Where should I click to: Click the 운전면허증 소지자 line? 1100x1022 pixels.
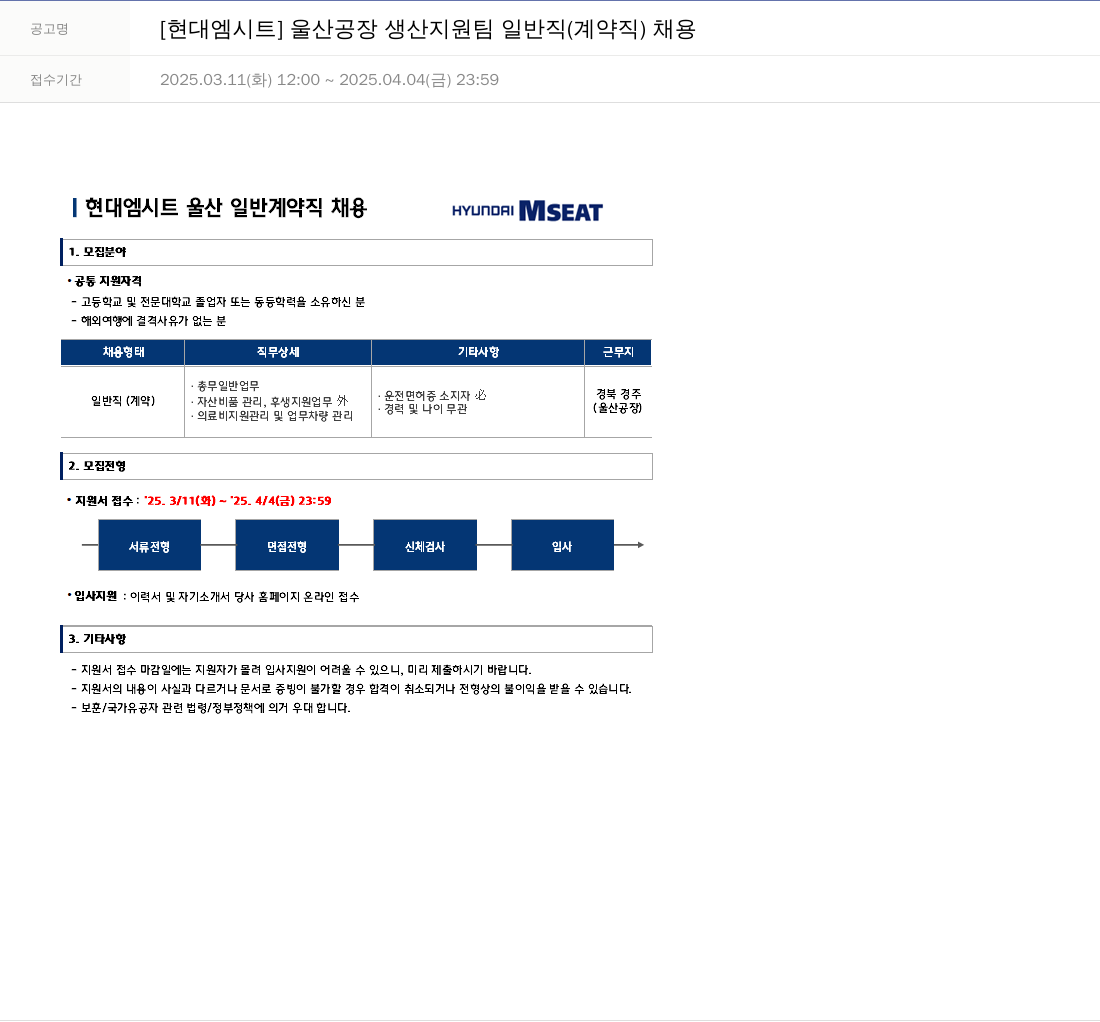(432, 395)
